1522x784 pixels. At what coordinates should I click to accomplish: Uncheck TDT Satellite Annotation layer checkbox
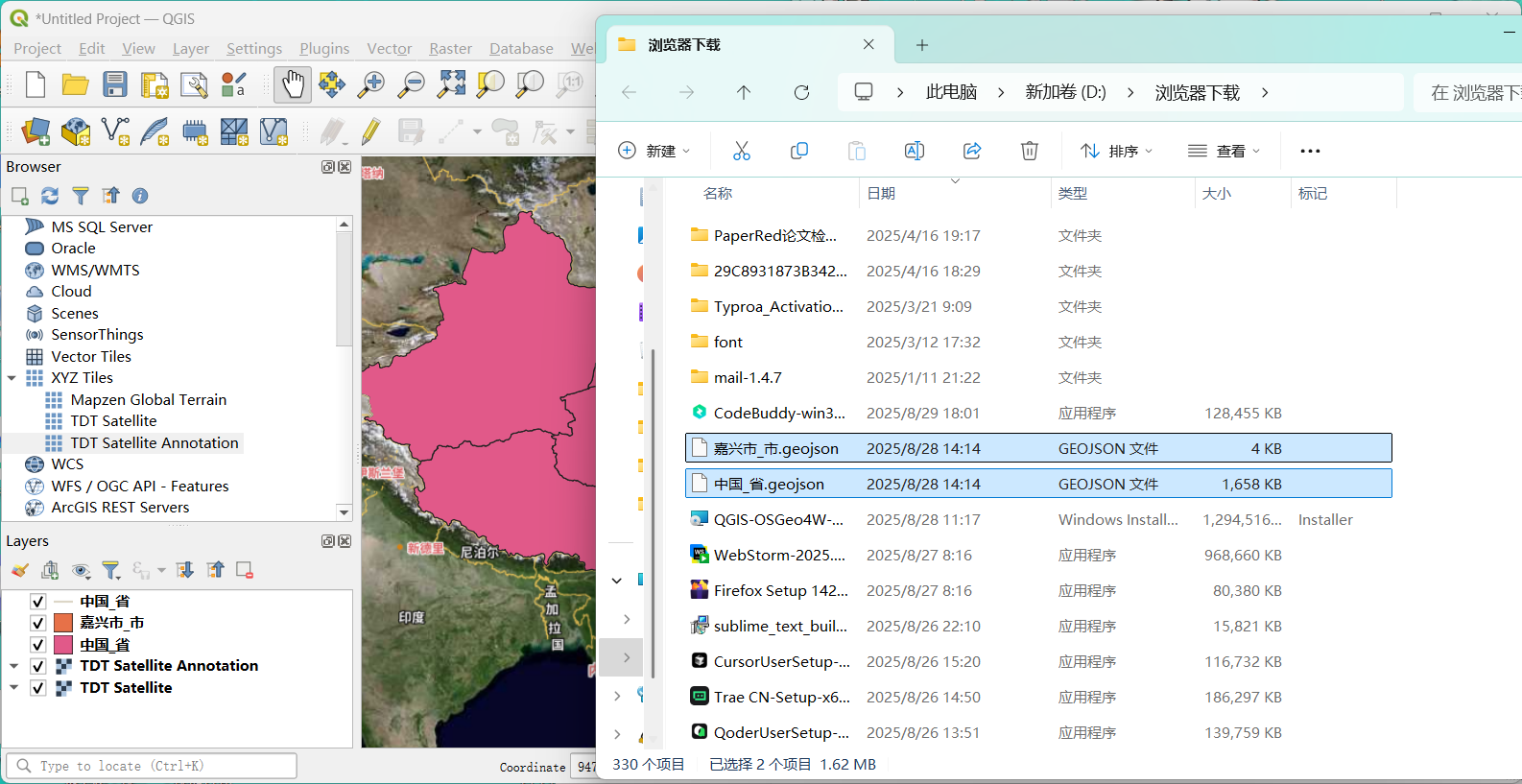pos(38,666)
